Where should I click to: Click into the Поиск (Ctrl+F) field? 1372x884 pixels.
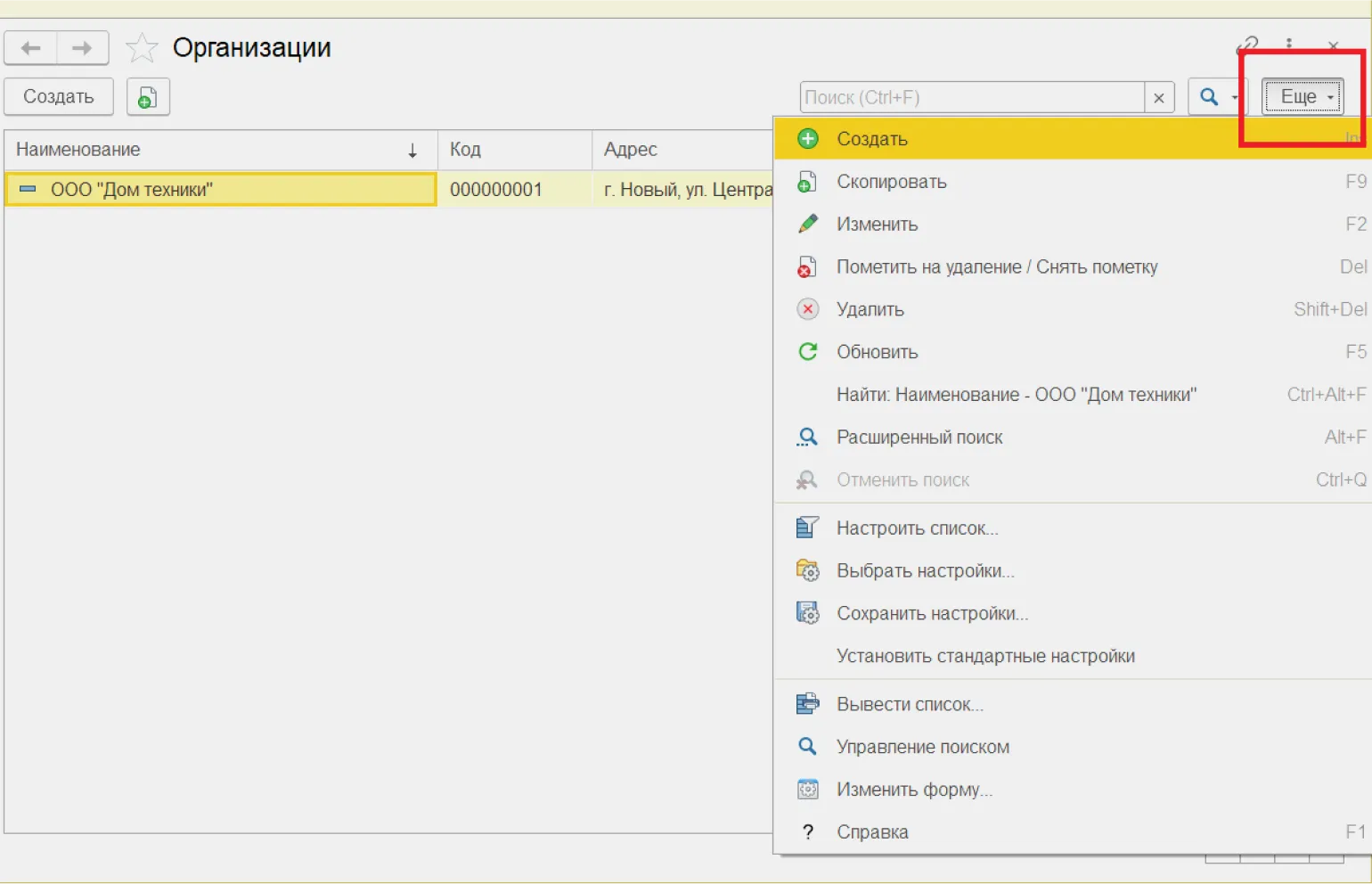tap(971, 98)
